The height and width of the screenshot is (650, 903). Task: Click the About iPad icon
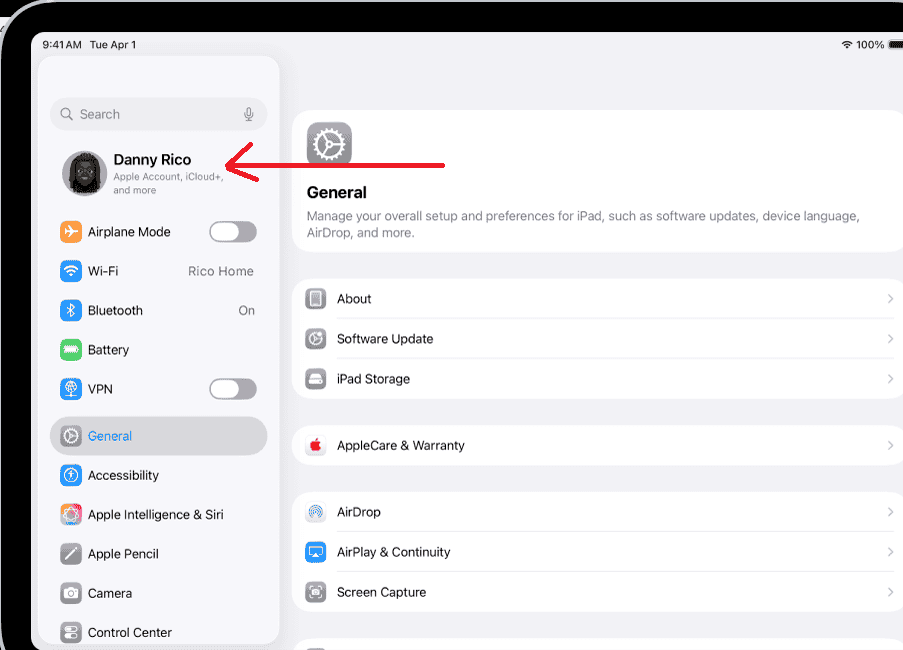[316, 299]
